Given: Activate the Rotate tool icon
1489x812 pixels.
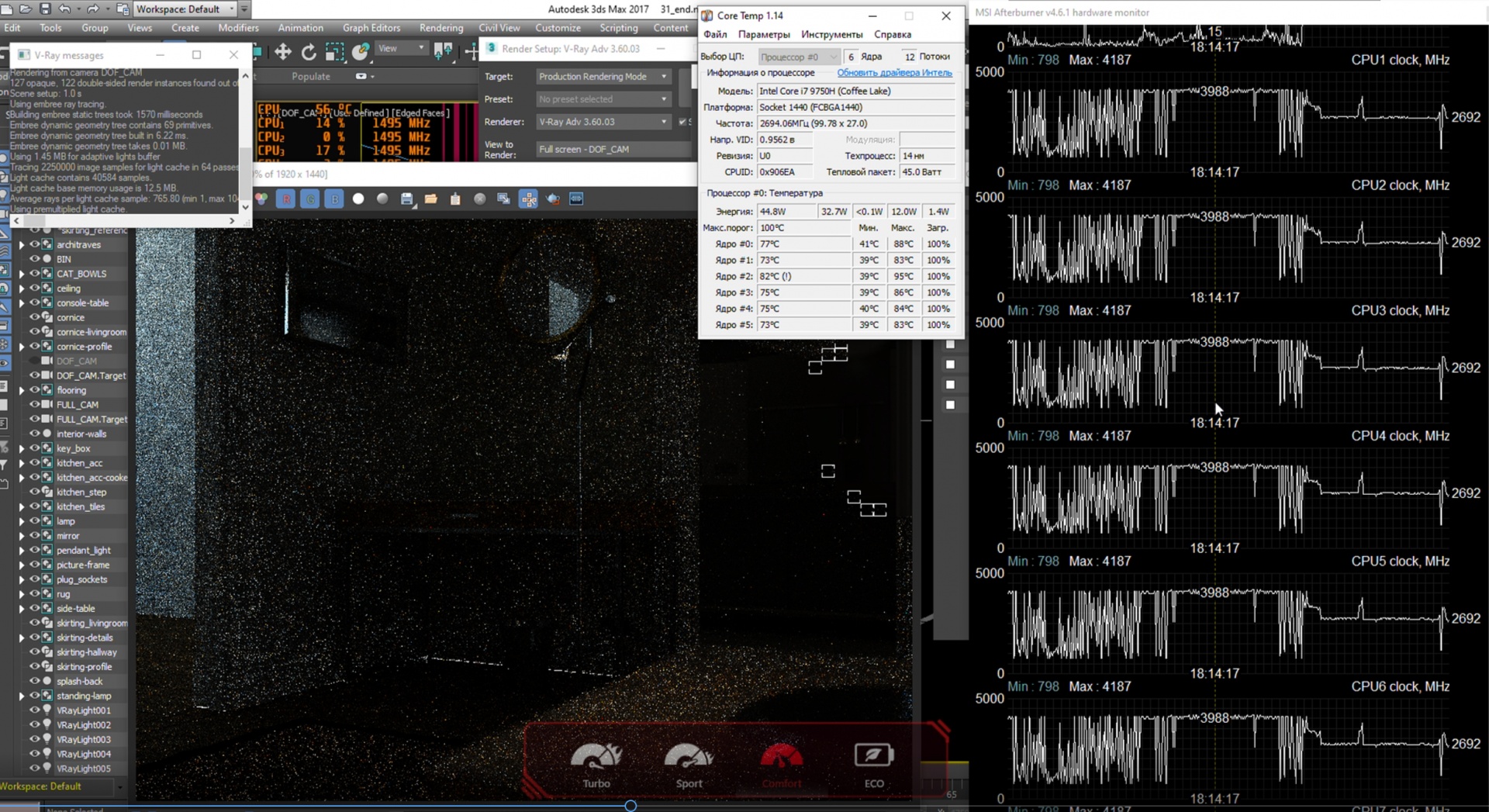Looking at the screenshot, I should pos(309,52).
